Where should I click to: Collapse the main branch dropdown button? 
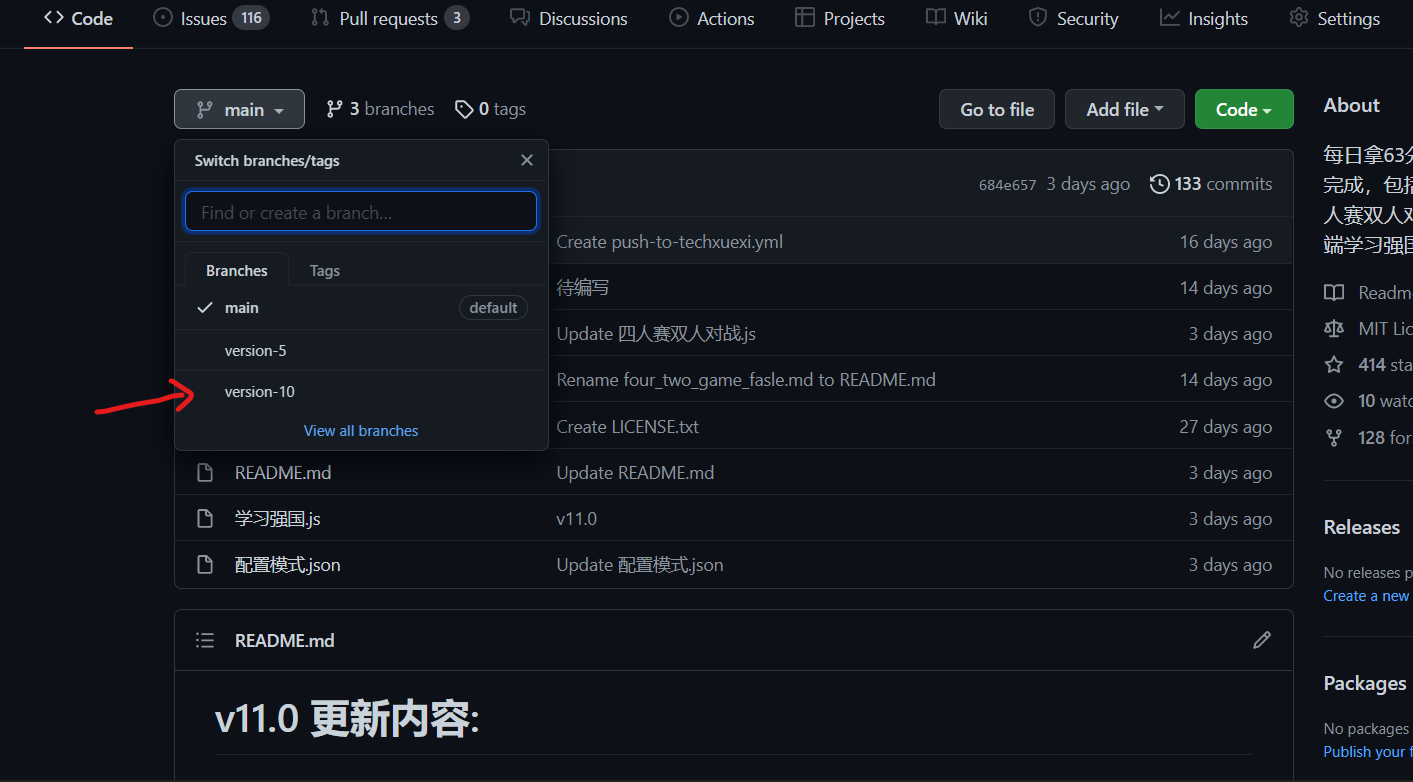click(239, 109)
